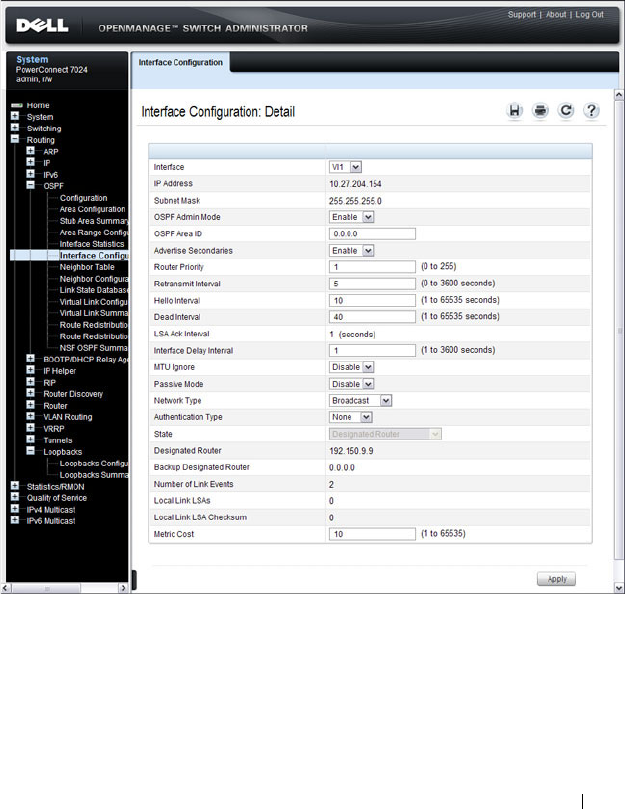Open the OSPF Admin Mode dropdown
This screenshot has height=809, width=641.
[x=351, y=217]
